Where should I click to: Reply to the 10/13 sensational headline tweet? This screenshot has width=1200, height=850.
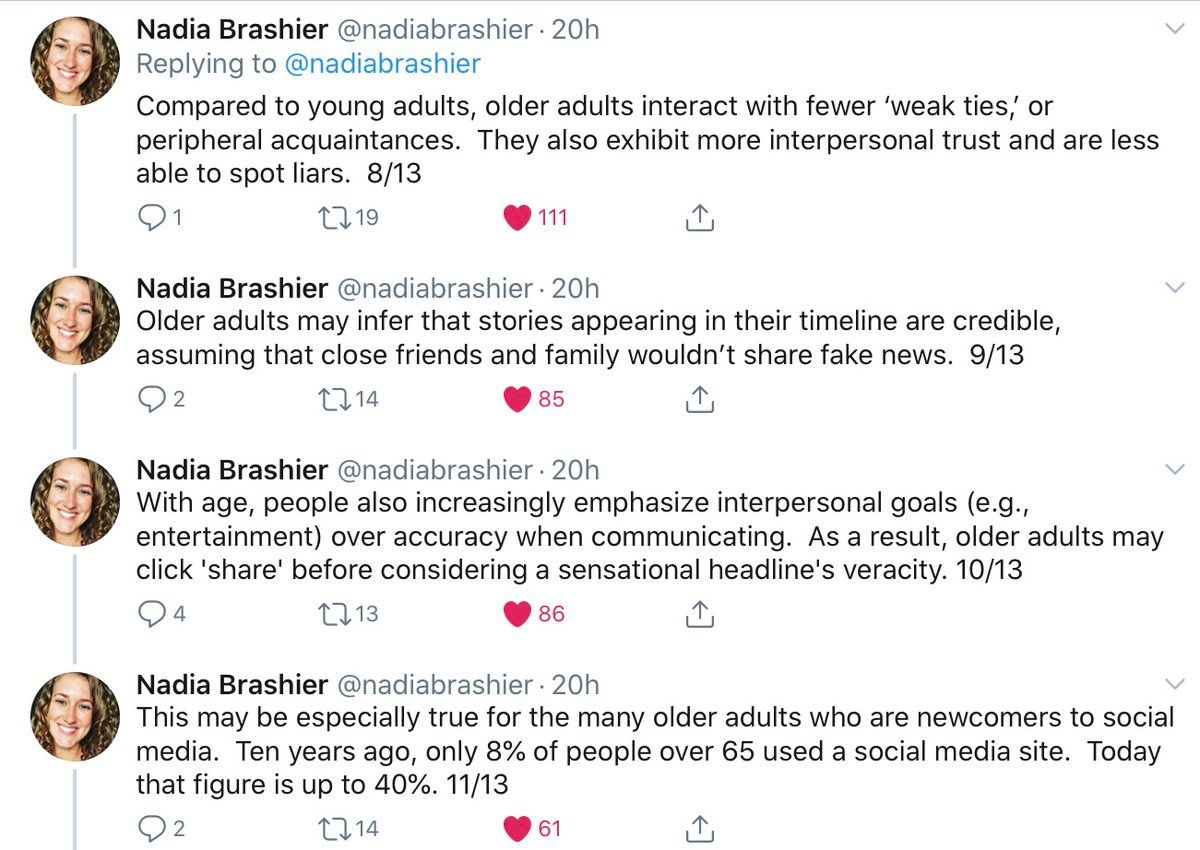151,613
